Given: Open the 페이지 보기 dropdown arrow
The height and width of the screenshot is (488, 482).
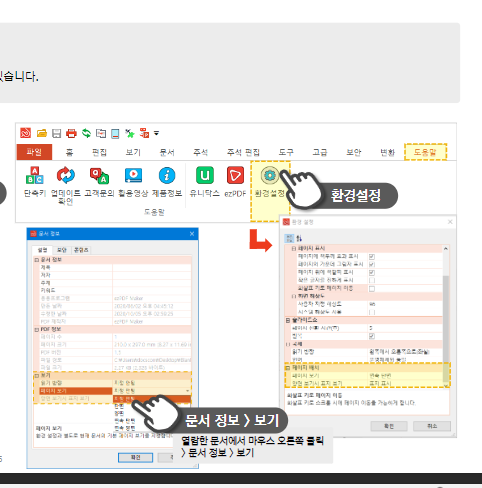Looking at the screenshot, I should (x=188, y=391).
